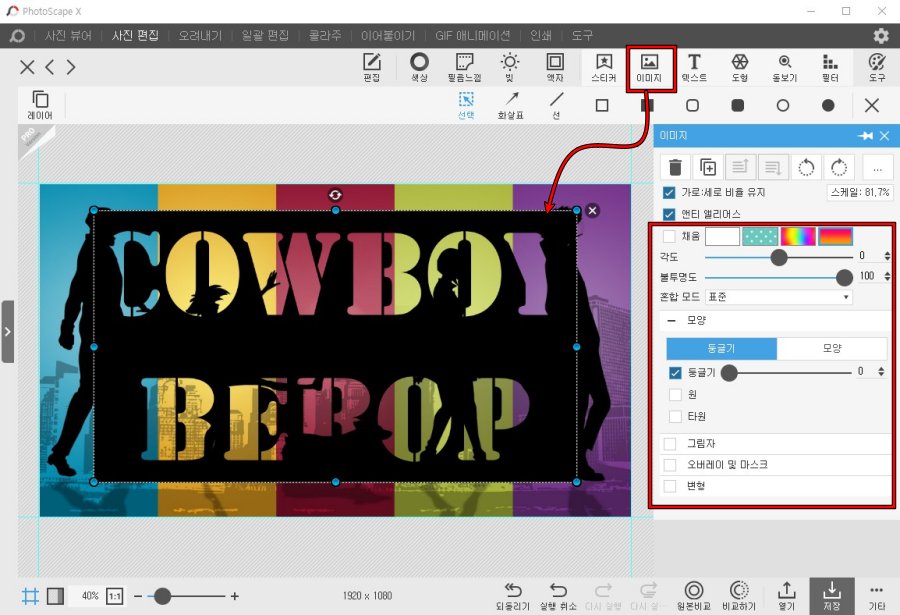Choose the 화살표 (Arrow) drawing tool

(510, 105)
